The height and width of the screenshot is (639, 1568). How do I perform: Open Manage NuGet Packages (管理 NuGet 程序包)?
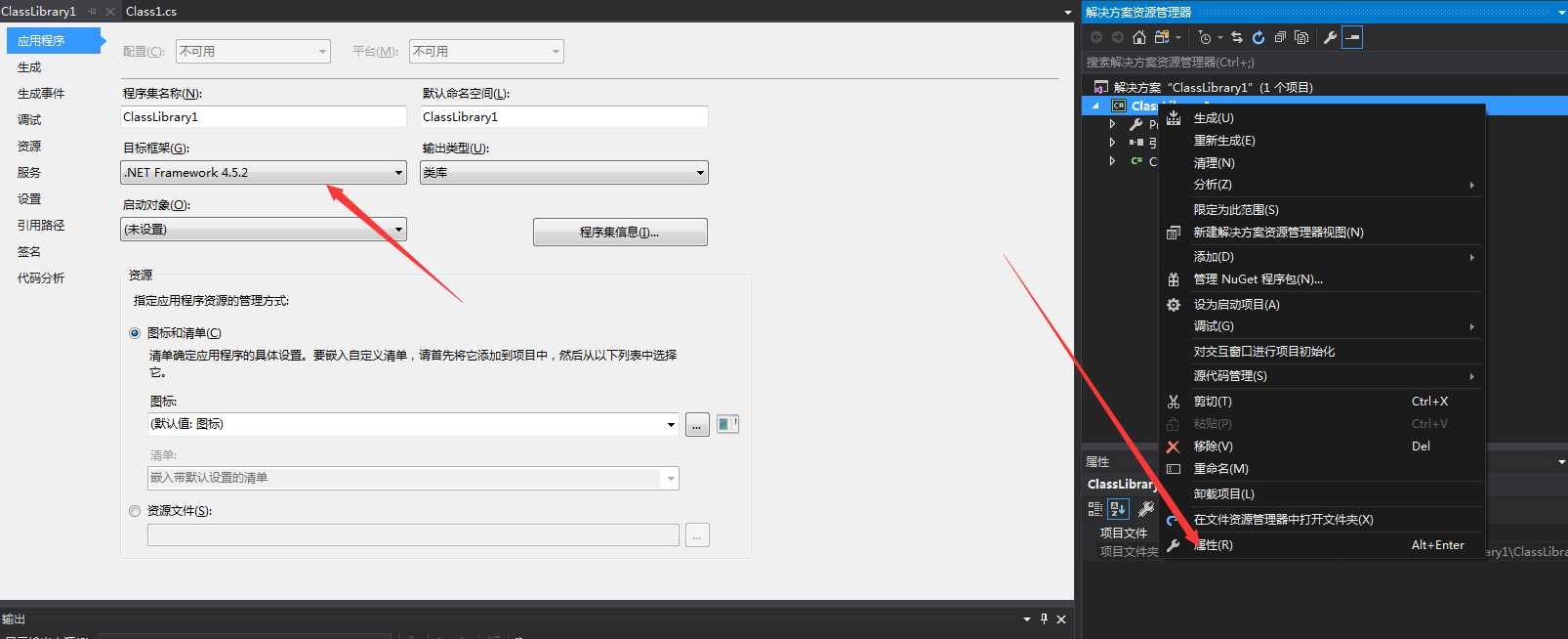[x=1321, y=279]
